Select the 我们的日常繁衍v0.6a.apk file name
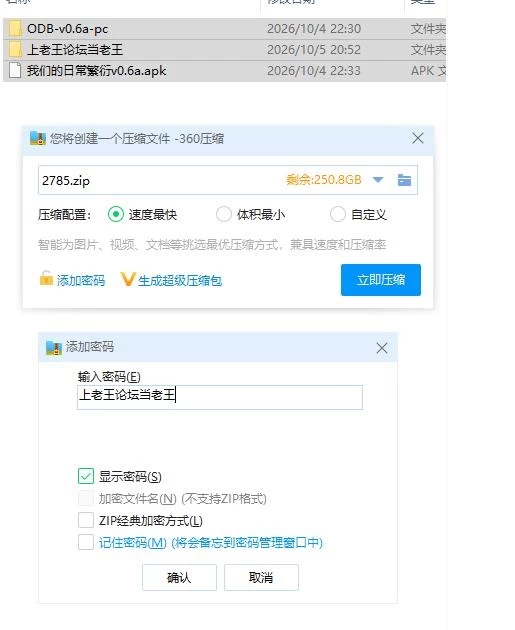This screenshot has height=630, width=515. [96, 71]
